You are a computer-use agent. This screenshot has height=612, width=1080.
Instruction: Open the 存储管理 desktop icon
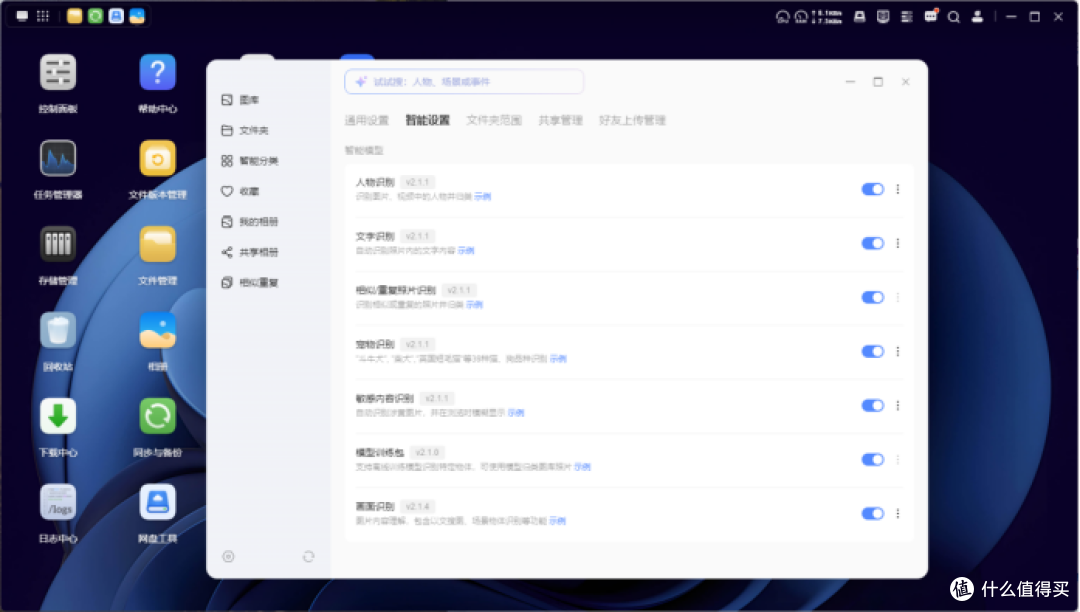[58, 244]
